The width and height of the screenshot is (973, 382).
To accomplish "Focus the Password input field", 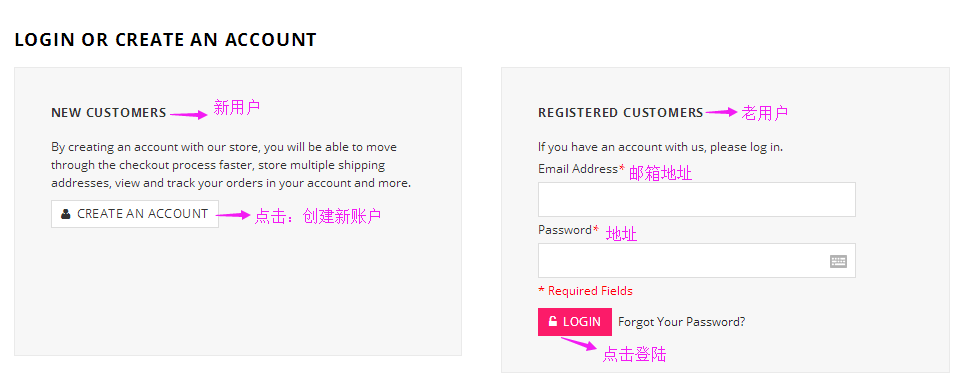I will tap(696, 260).
